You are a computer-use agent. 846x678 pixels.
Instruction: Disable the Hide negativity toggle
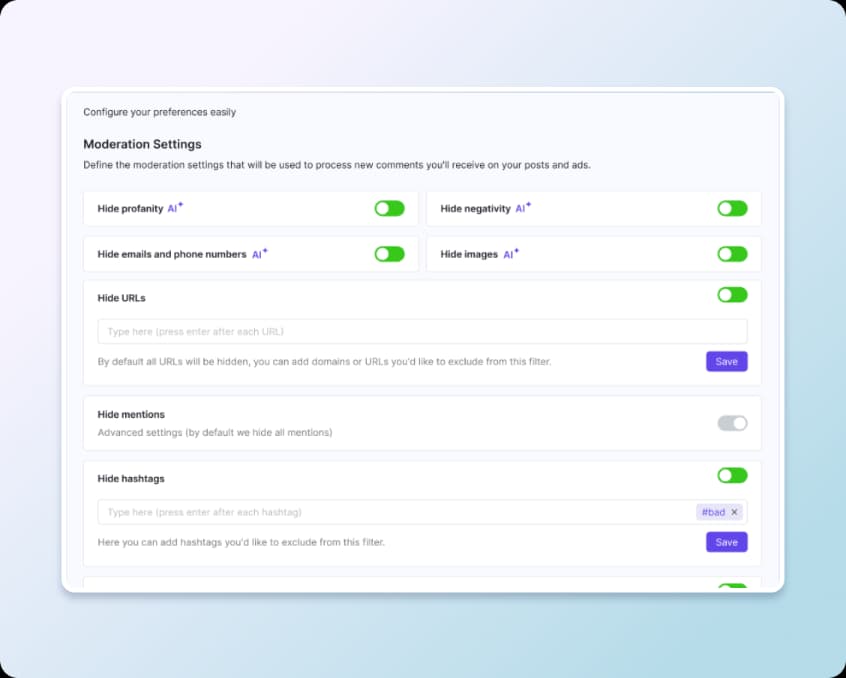point(732,208)
